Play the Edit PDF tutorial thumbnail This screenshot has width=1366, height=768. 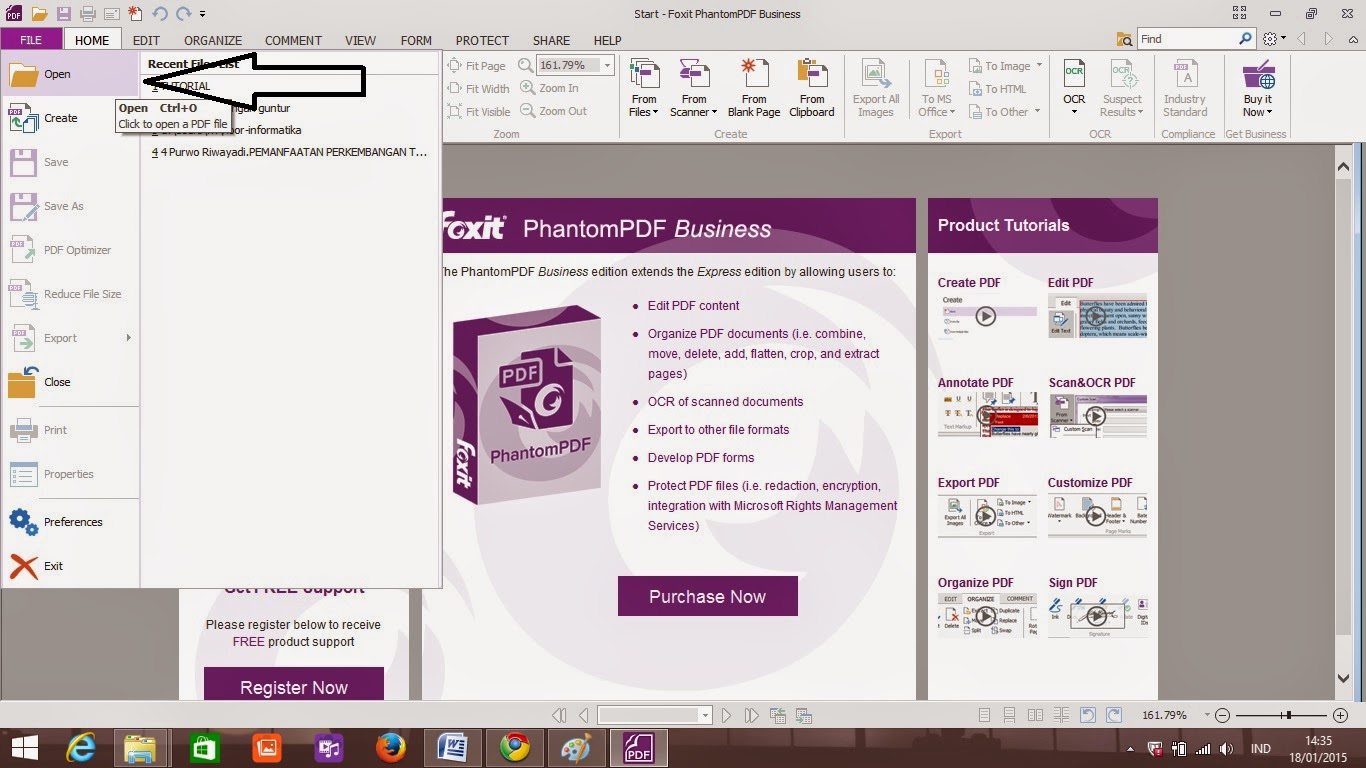pyautogui.click(x=1097, y=316)
